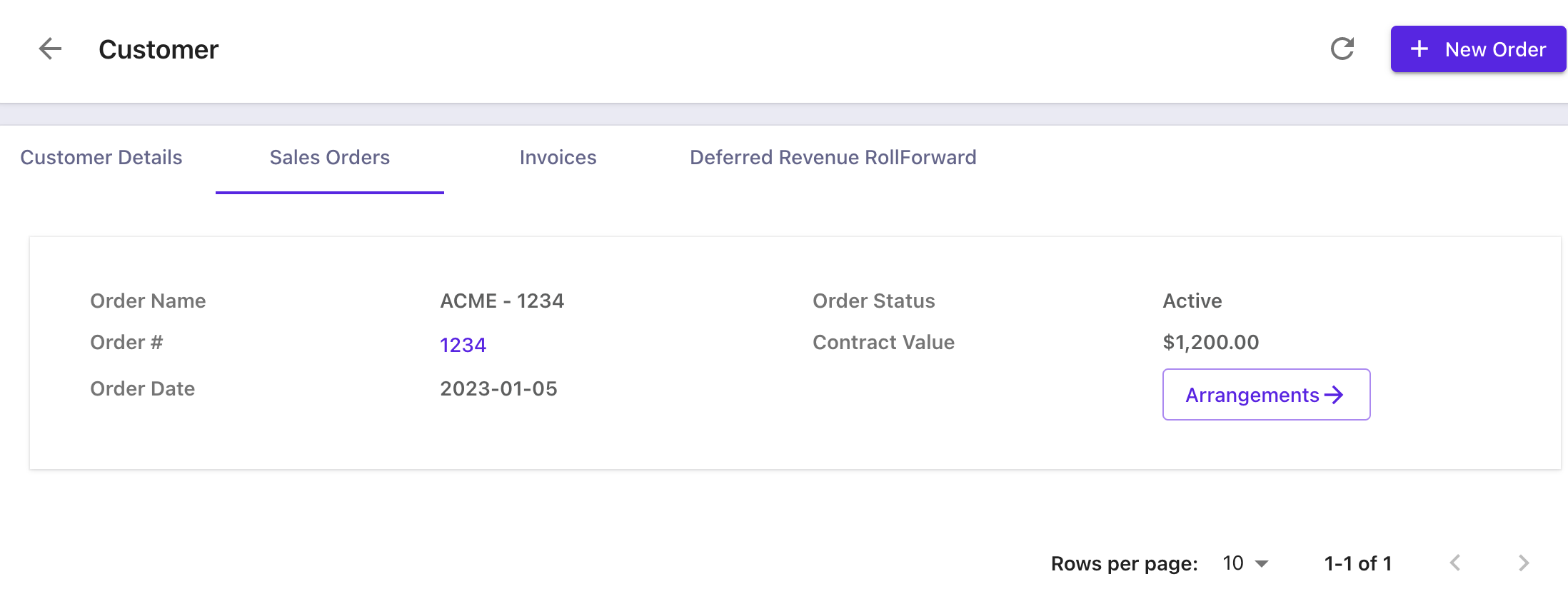Click the New Order button text
The width and height of the screenshot is (1568, 614).
(1495, 50)
